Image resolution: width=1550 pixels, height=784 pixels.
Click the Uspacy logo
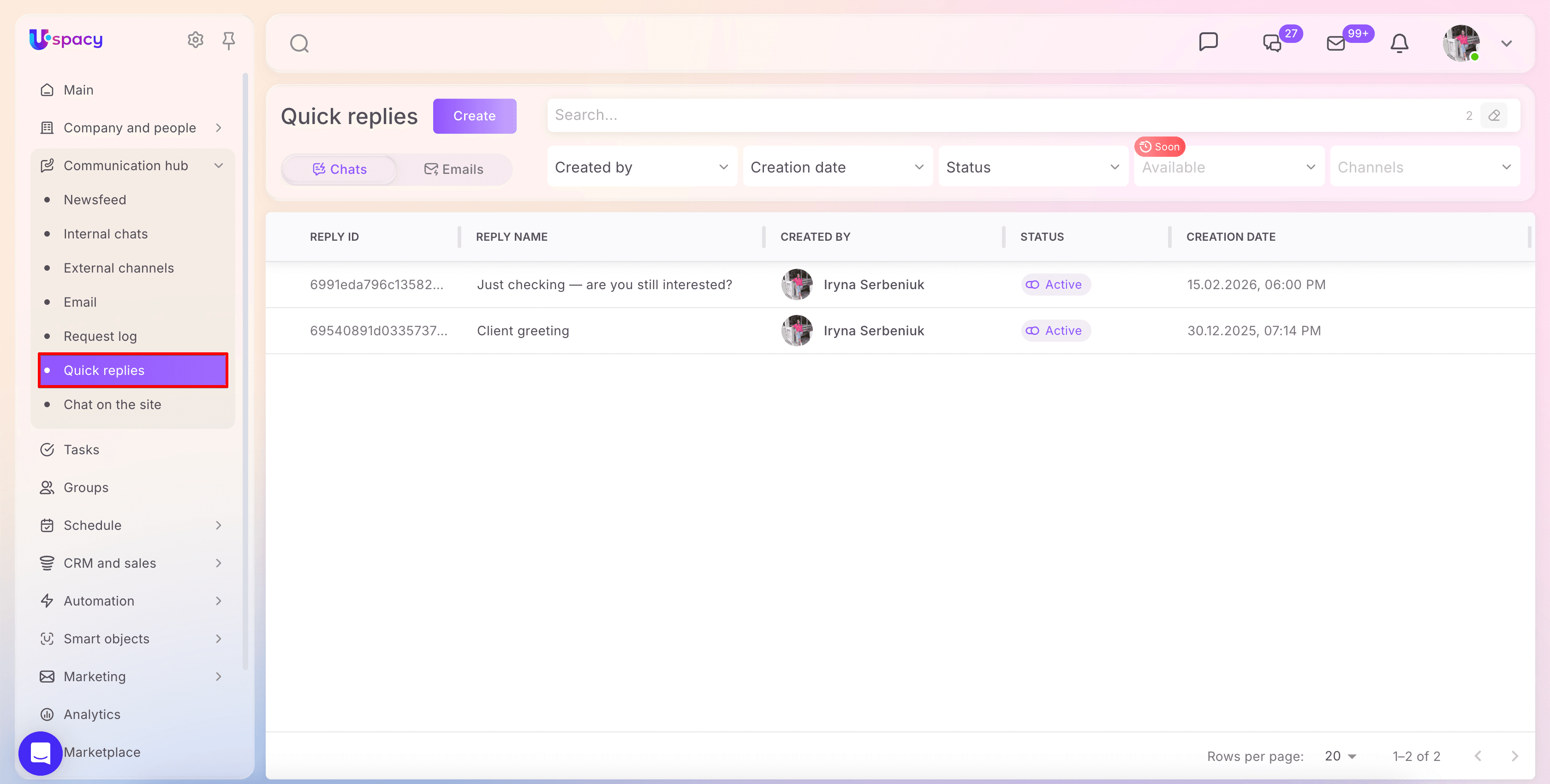(66, 39)
